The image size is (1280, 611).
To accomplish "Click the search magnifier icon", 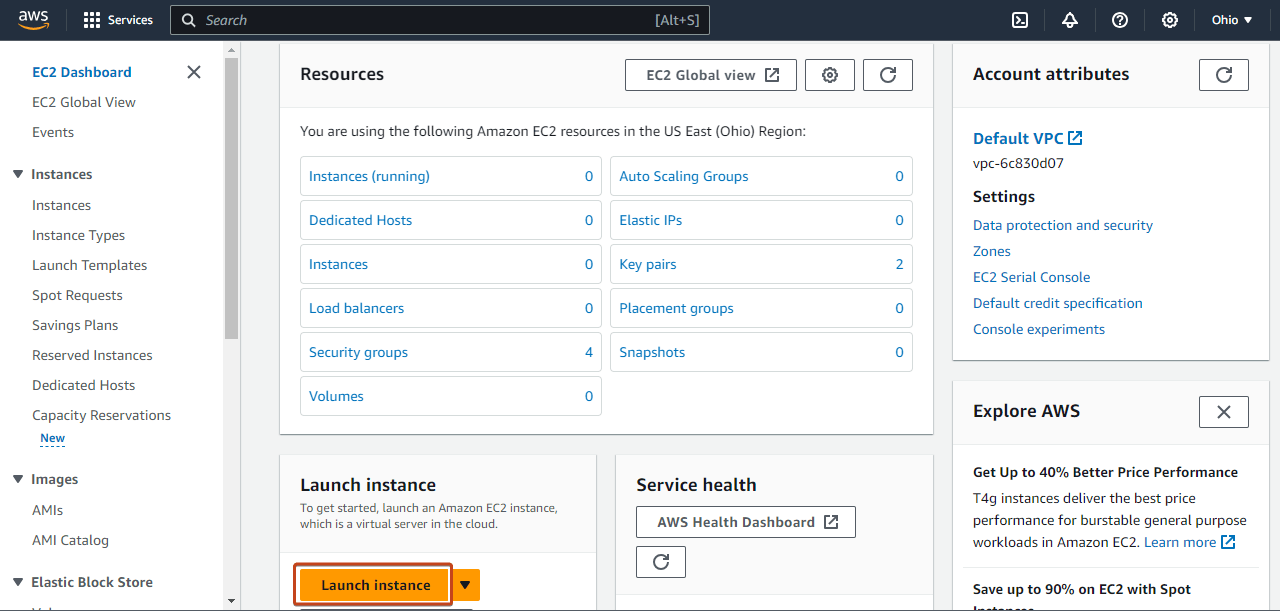I will coord(188,20).
